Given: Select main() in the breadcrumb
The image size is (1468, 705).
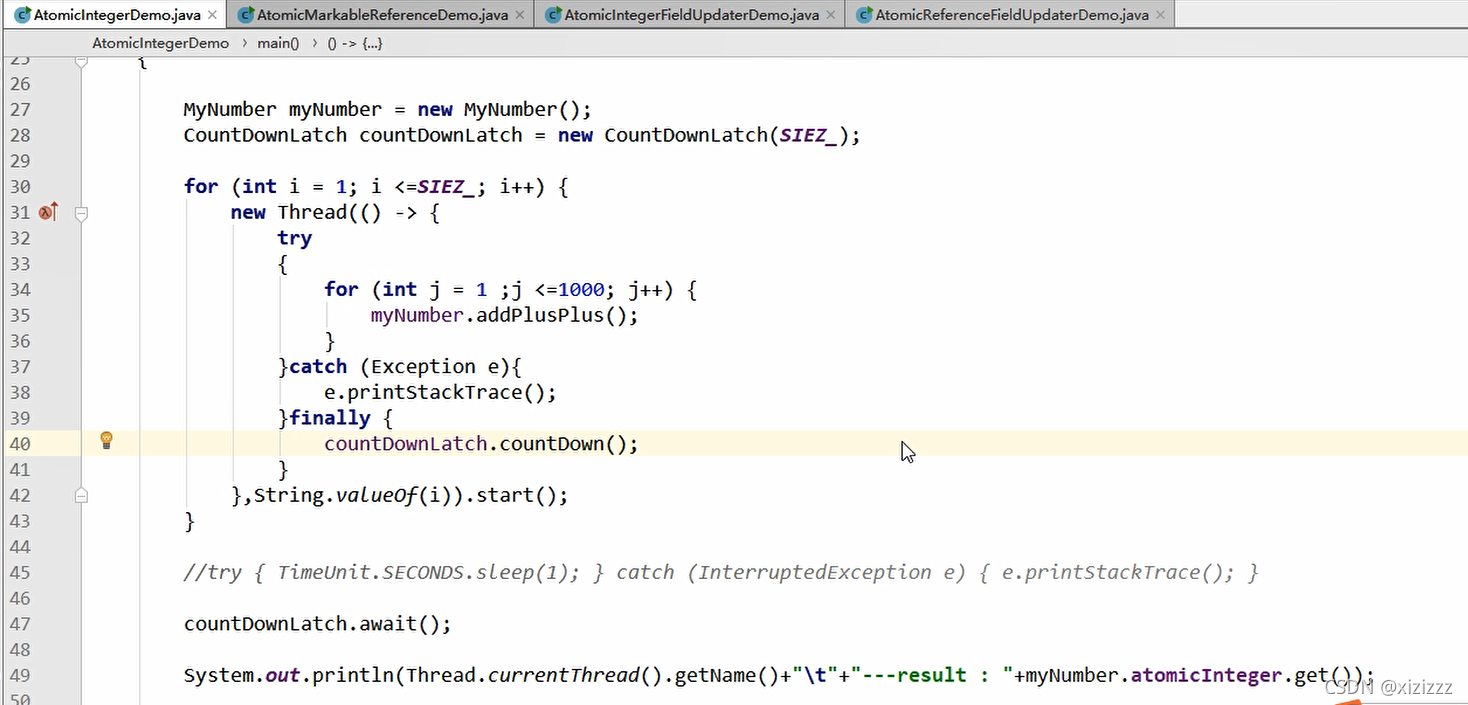Looking at the screenshot, I should (x=278, y=43).
